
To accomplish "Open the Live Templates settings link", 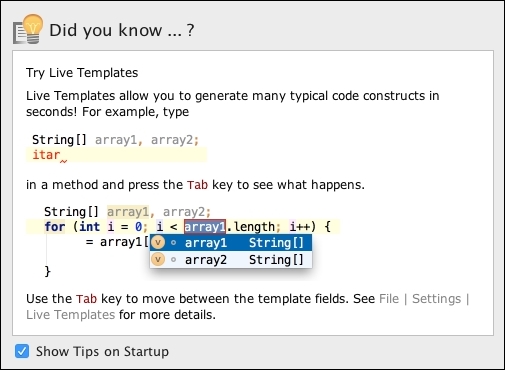I will pos(71,315).
